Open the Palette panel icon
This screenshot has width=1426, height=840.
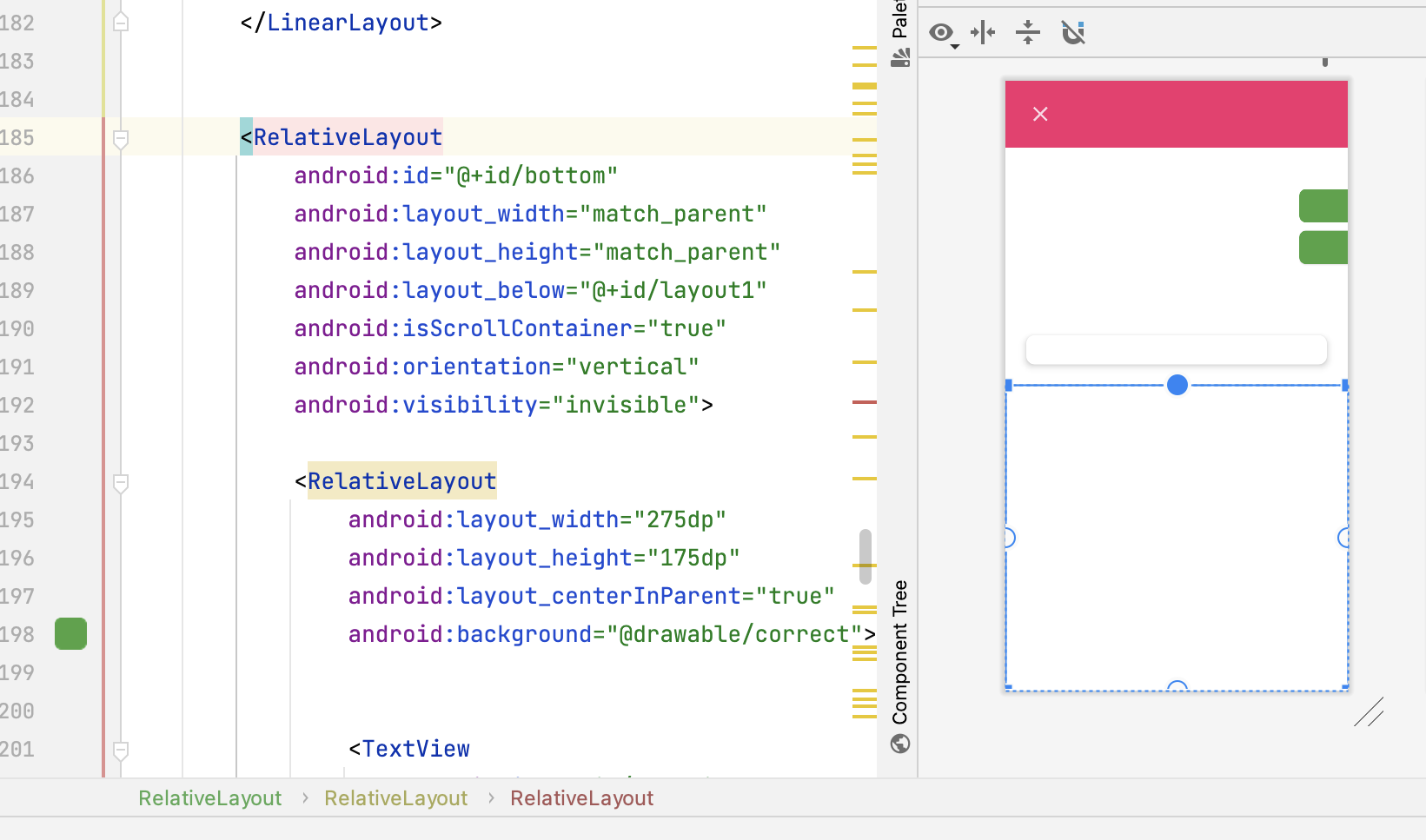pyautogui.click(x=900, y=57)
